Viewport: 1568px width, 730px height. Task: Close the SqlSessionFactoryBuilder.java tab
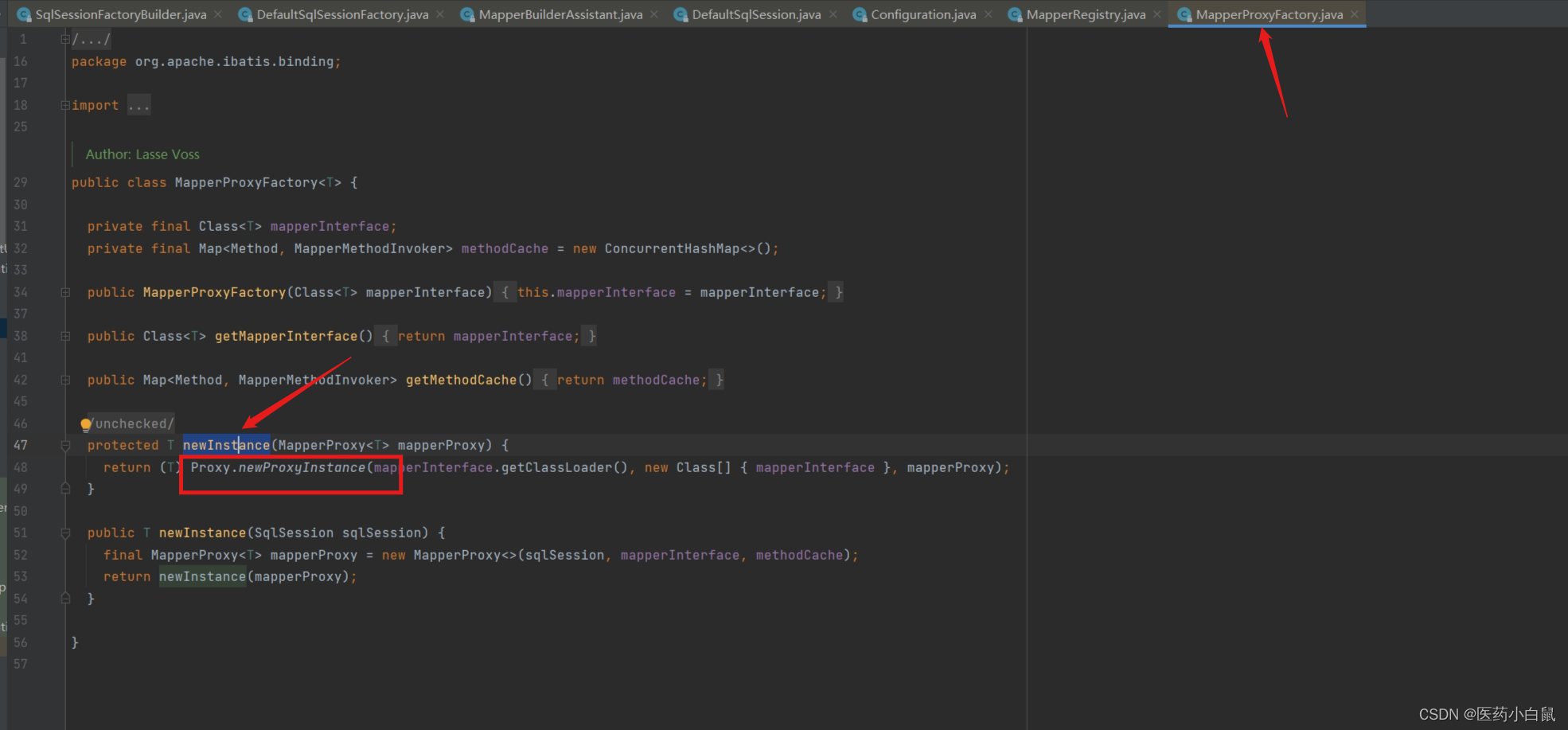click(218, 14)
